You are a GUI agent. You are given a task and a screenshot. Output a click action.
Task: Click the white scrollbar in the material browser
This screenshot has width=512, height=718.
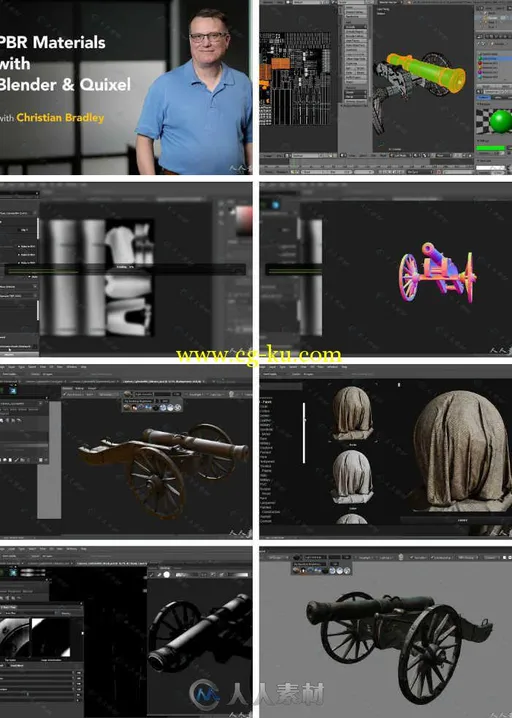(304, 433)
